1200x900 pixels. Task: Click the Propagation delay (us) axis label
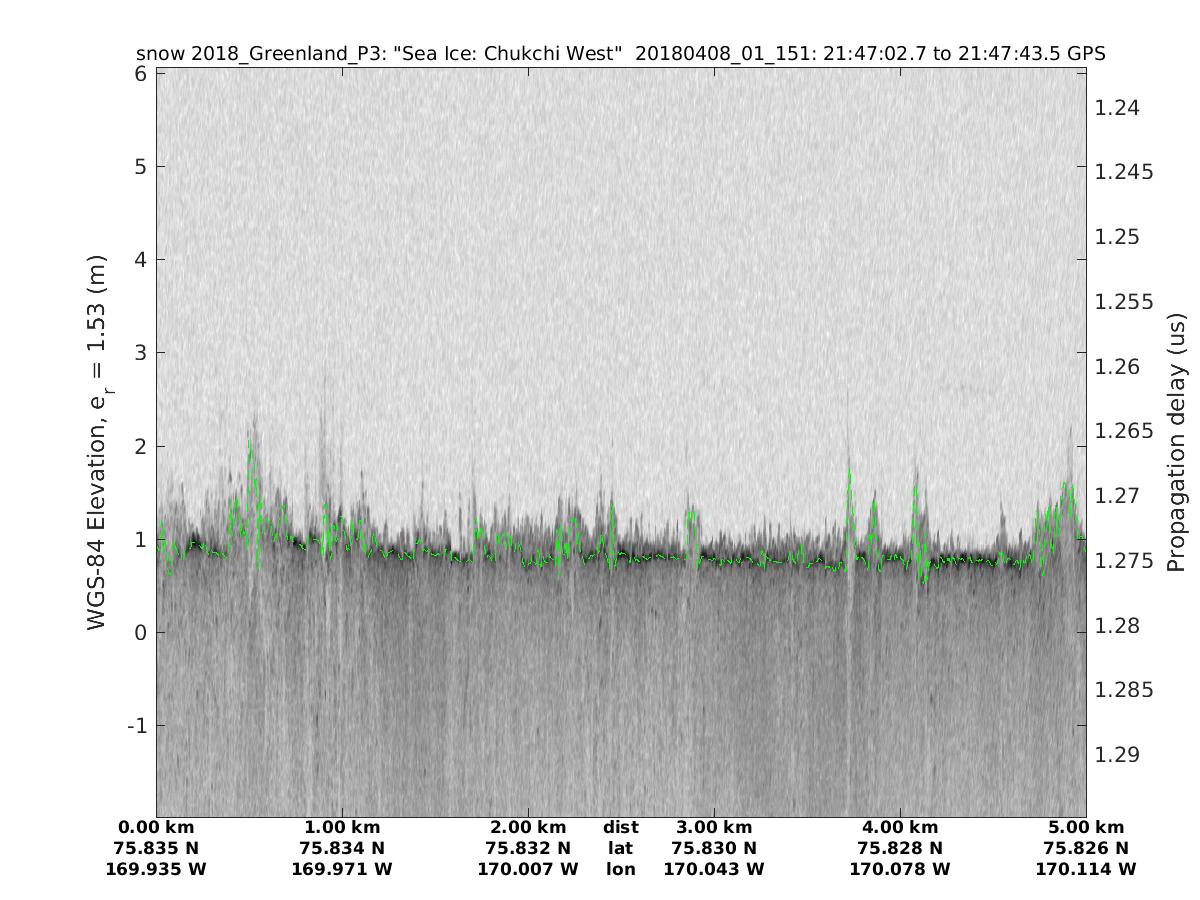coord(1175,441)
